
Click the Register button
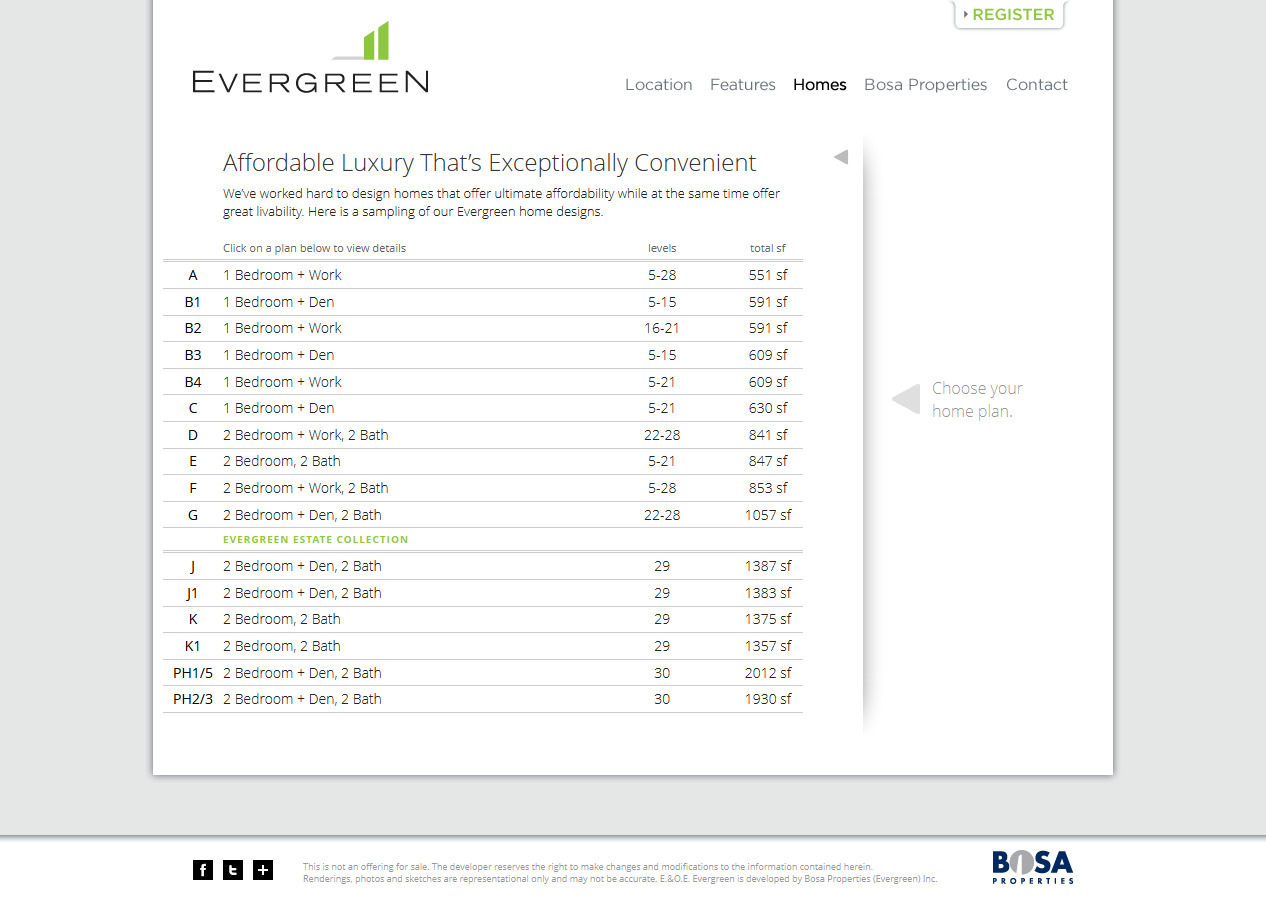point(1009,15)
